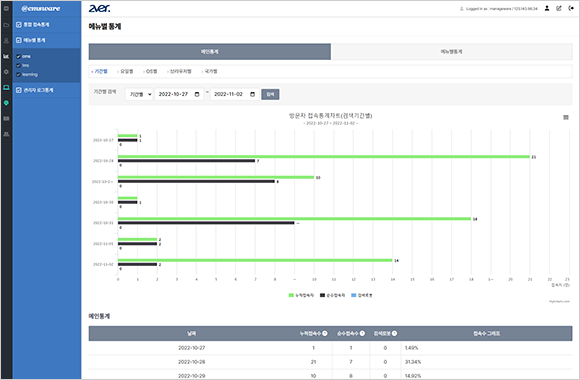Open calendar picker for 2022-11-02 end date
The image size is (580, 380).
click(x=253, y=94)
